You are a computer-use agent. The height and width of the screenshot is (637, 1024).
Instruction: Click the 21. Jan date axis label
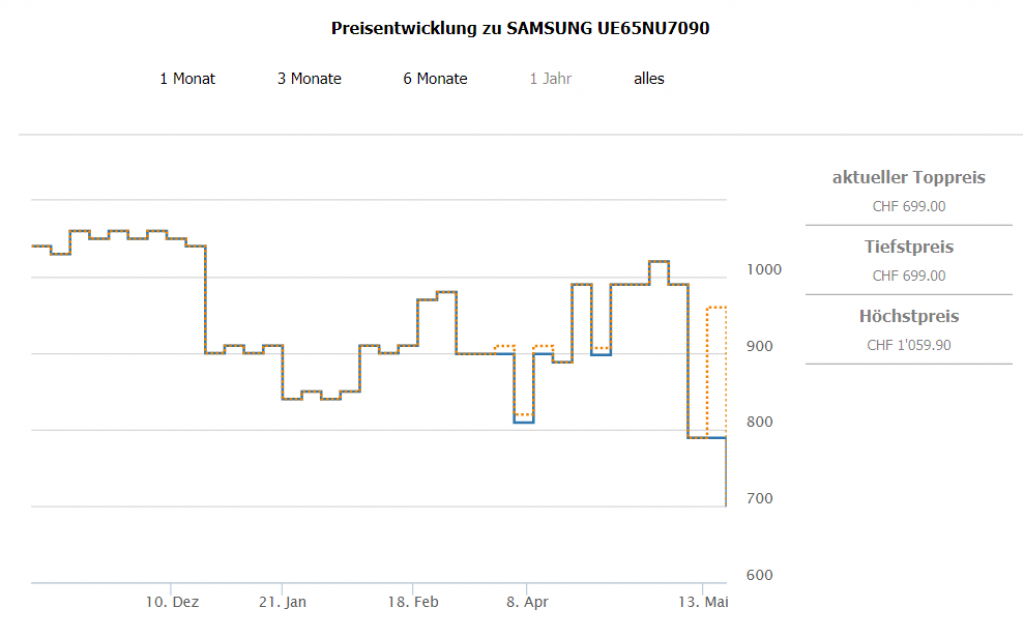point(283,603)
